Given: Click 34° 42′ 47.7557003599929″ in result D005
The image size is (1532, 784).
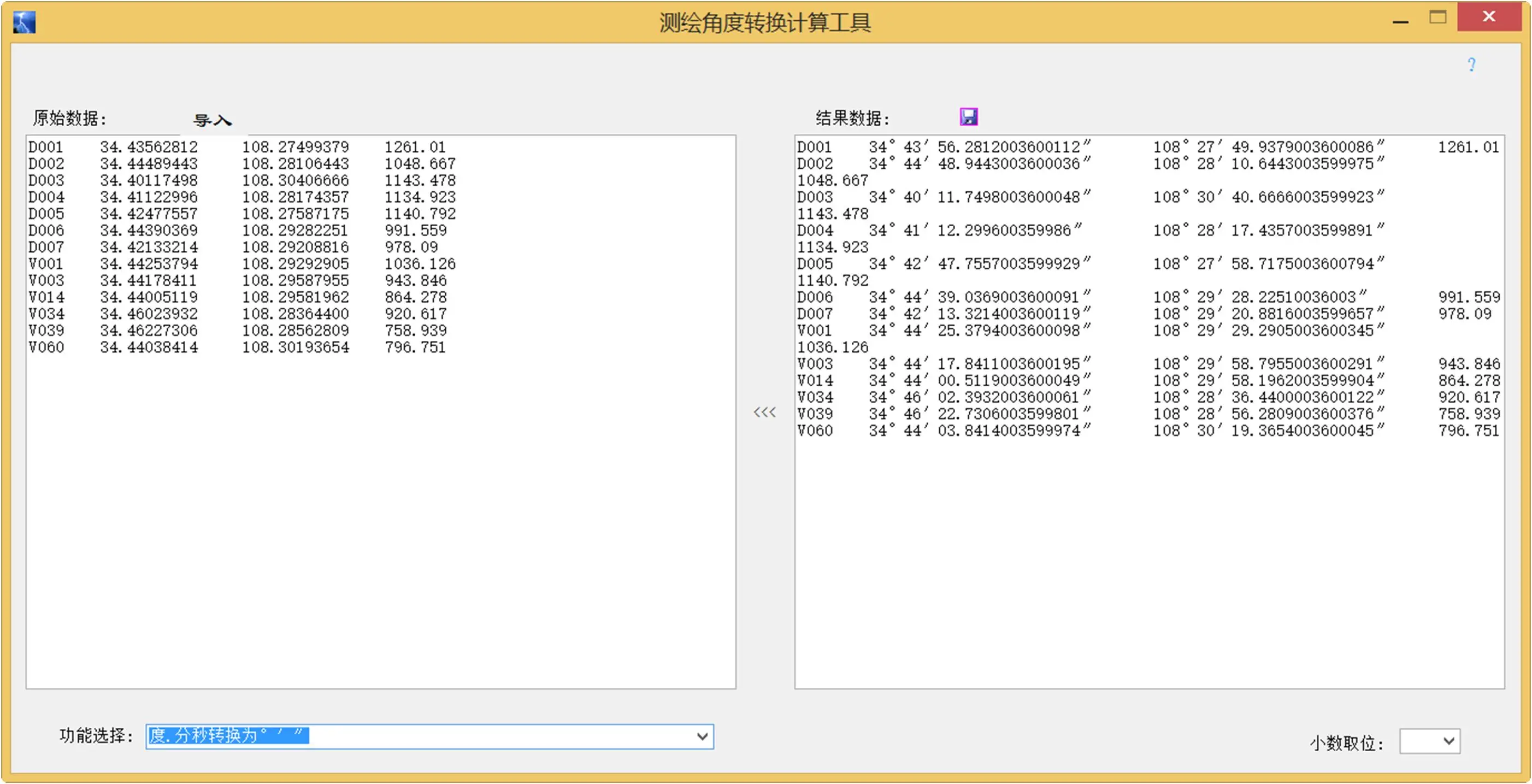Looking at the screenshot, I should click(x=980, y=263).
